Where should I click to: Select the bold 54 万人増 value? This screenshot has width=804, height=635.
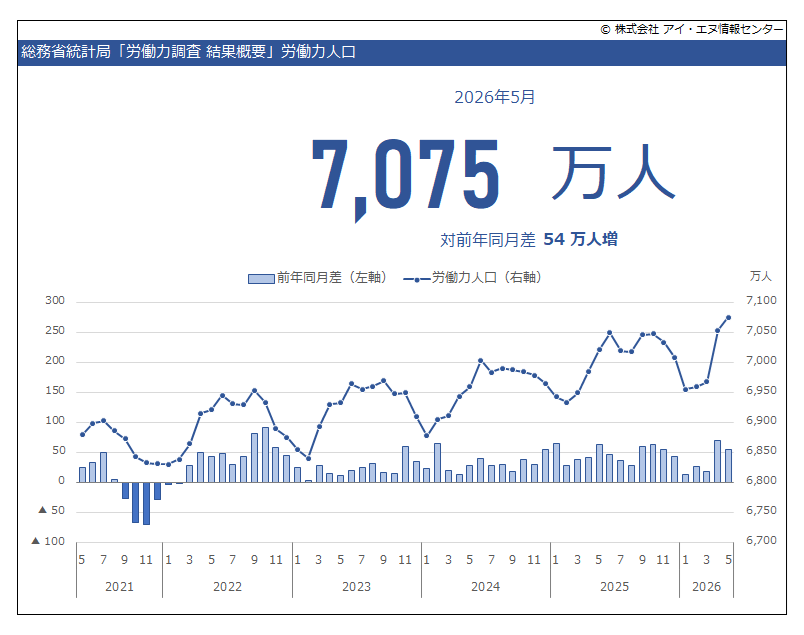click(x=580, y=239)
